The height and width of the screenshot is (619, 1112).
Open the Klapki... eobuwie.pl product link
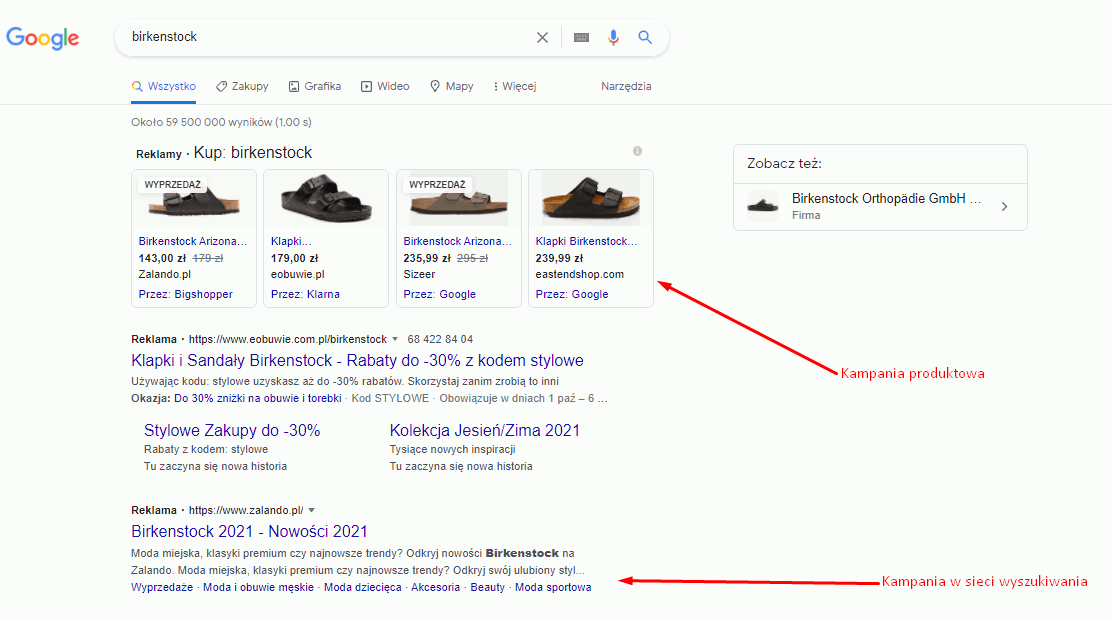coord(291,241)
